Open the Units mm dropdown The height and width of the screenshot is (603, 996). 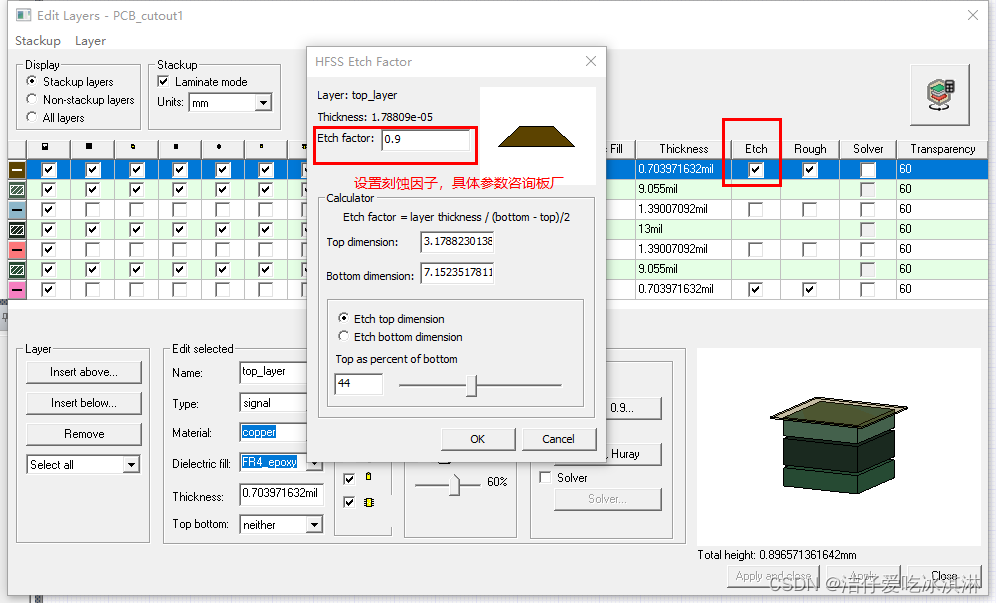click(x=263, y=102)
